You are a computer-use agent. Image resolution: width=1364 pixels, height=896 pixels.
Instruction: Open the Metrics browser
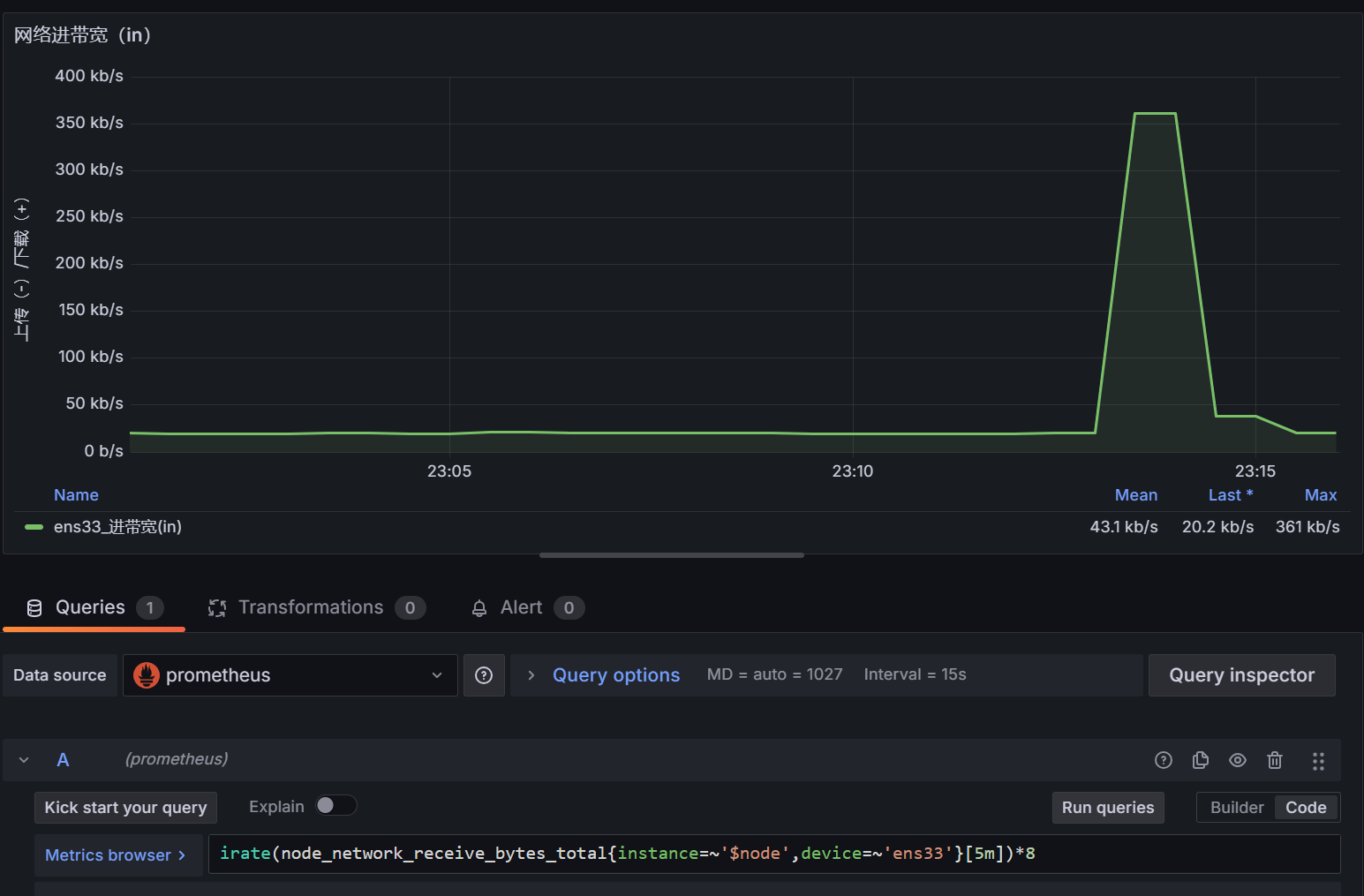pos(117,855)
